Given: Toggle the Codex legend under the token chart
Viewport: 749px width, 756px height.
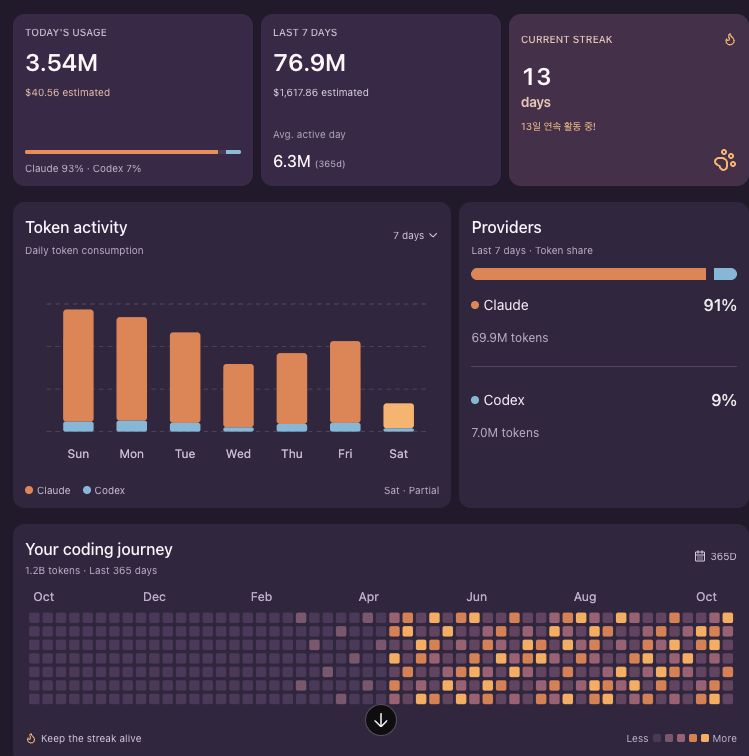Looking at the screenshot, I should pos(104,490).
